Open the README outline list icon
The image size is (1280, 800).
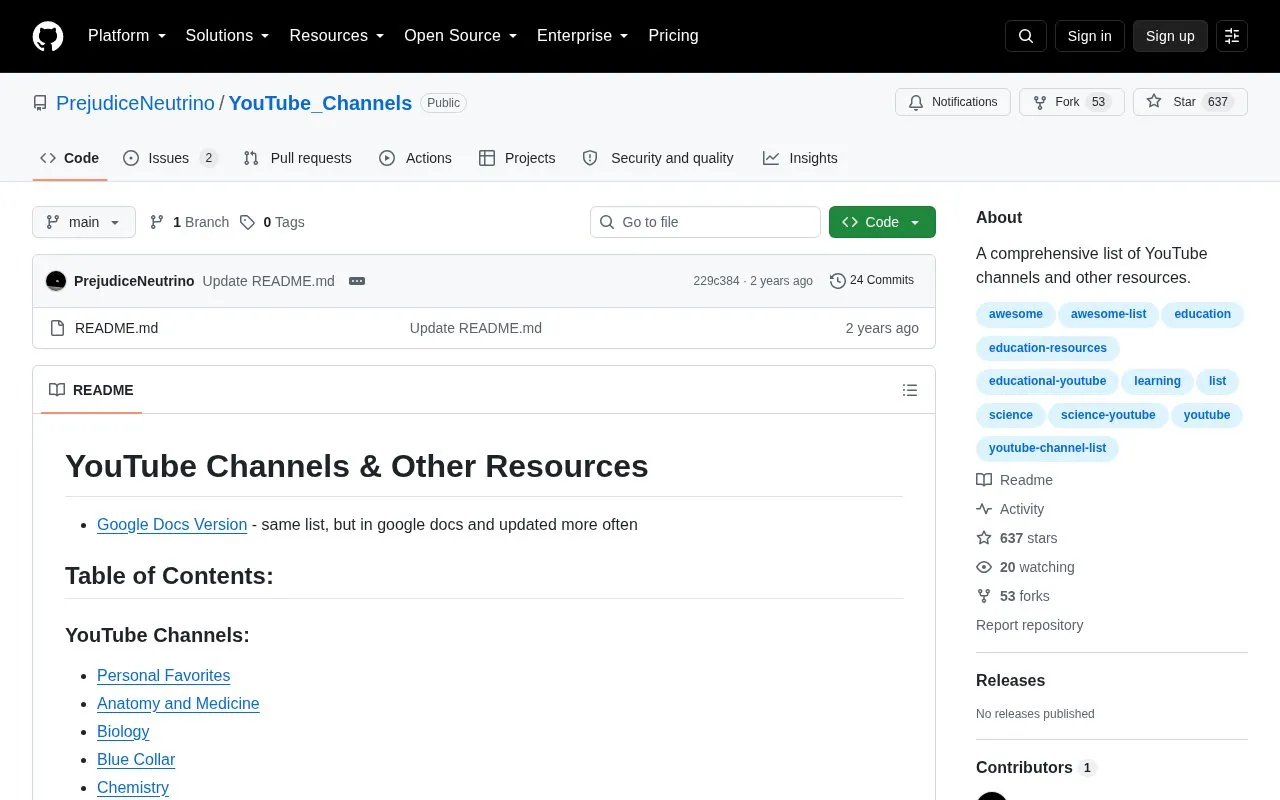coord(910,390)
